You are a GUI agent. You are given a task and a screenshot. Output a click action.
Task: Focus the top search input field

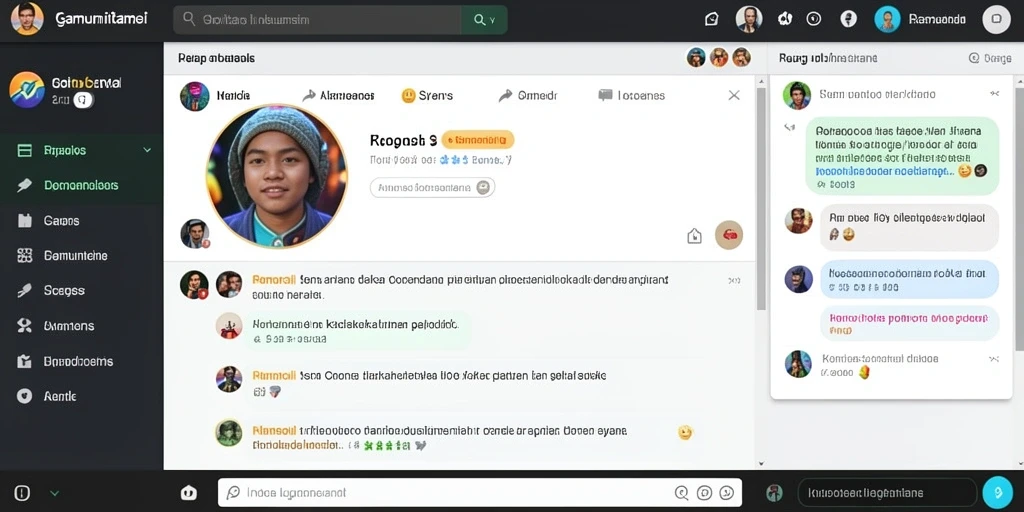pos(317,20)
